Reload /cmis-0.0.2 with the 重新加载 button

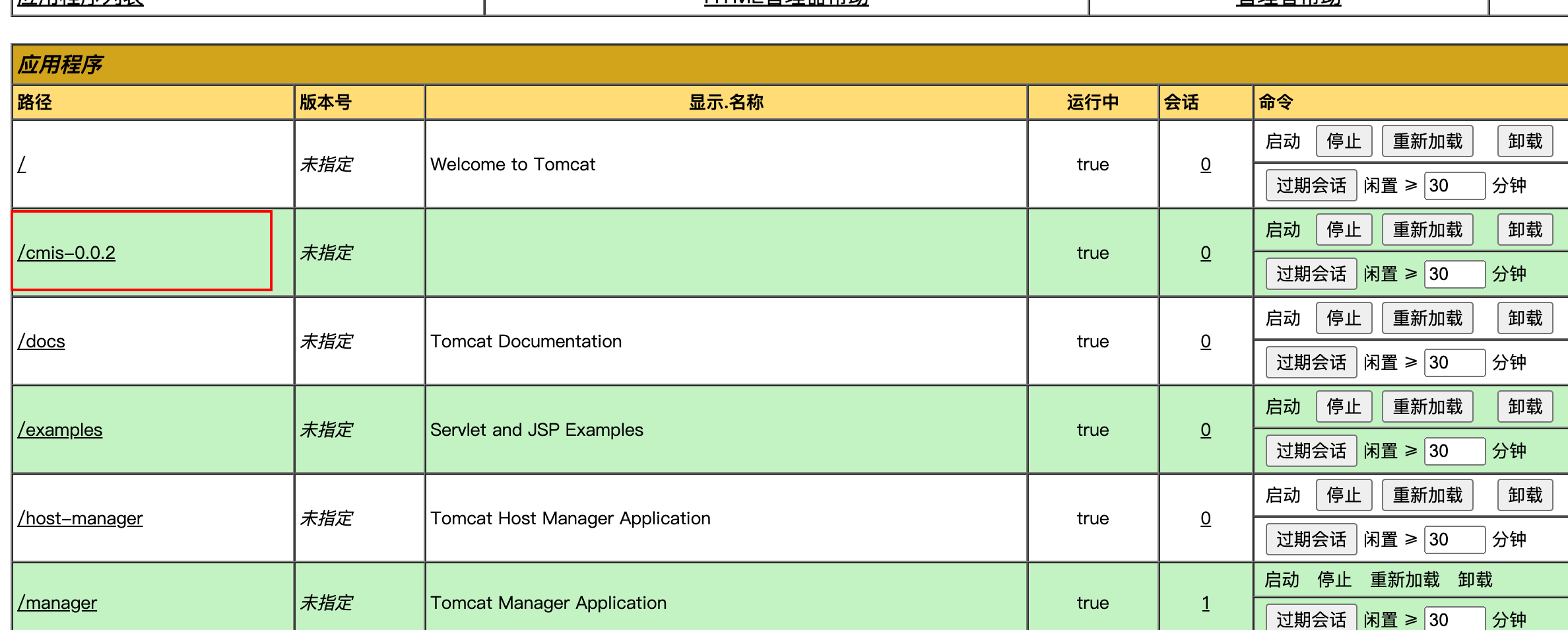pyautogui.click(x=1428, y=230)
